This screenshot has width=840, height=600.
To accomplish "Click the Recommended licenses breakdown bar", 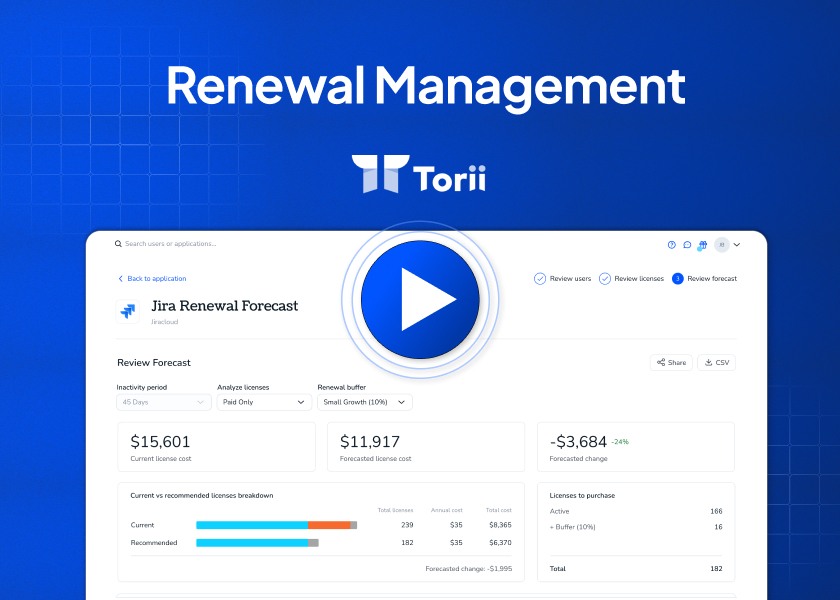I will [x=257, y=543].
